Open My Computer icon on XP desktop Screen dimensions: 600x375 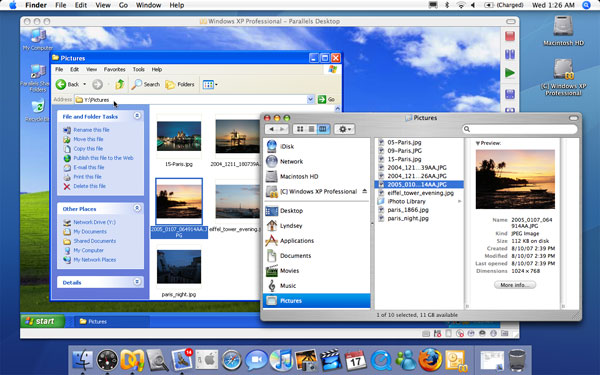point(38,39)
